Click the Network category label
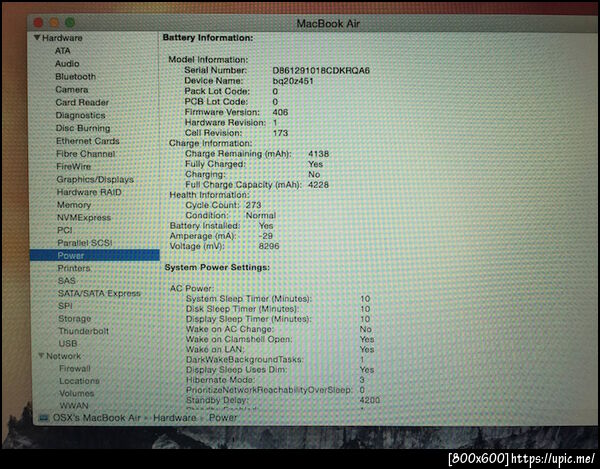Screen dimensions: 600x469 (64, 356)
